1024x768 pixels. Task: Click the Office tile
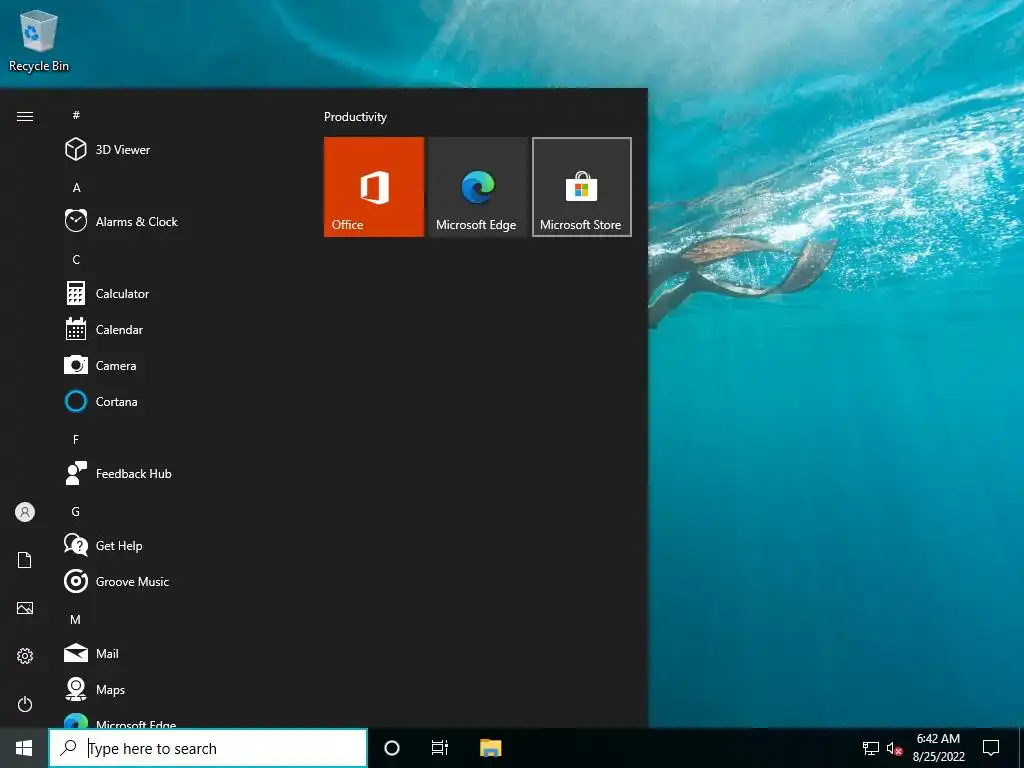click(374, 187)
